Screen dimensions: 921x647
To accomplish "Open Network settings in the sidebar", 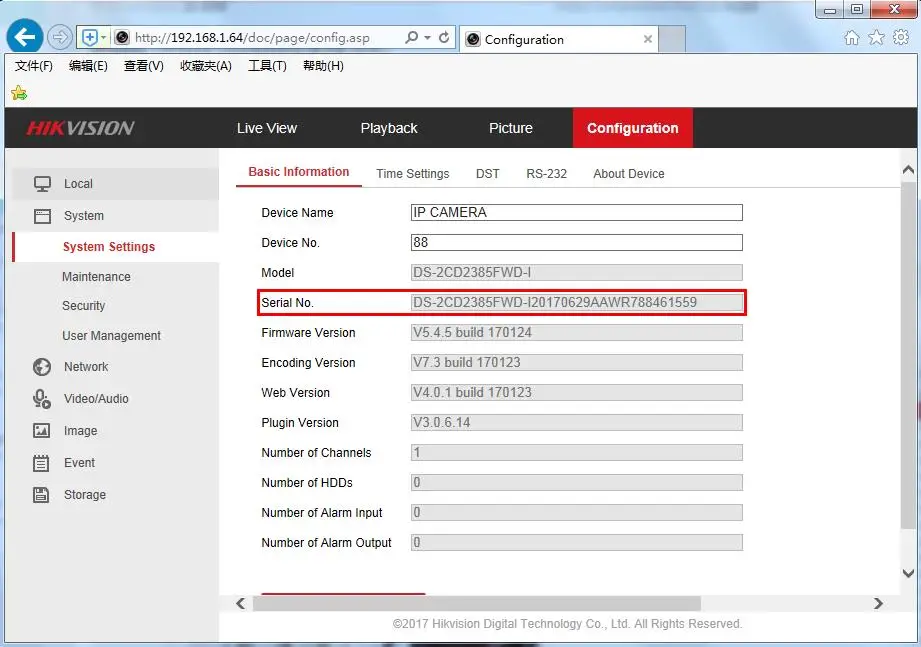I will (x=86, y=367).
